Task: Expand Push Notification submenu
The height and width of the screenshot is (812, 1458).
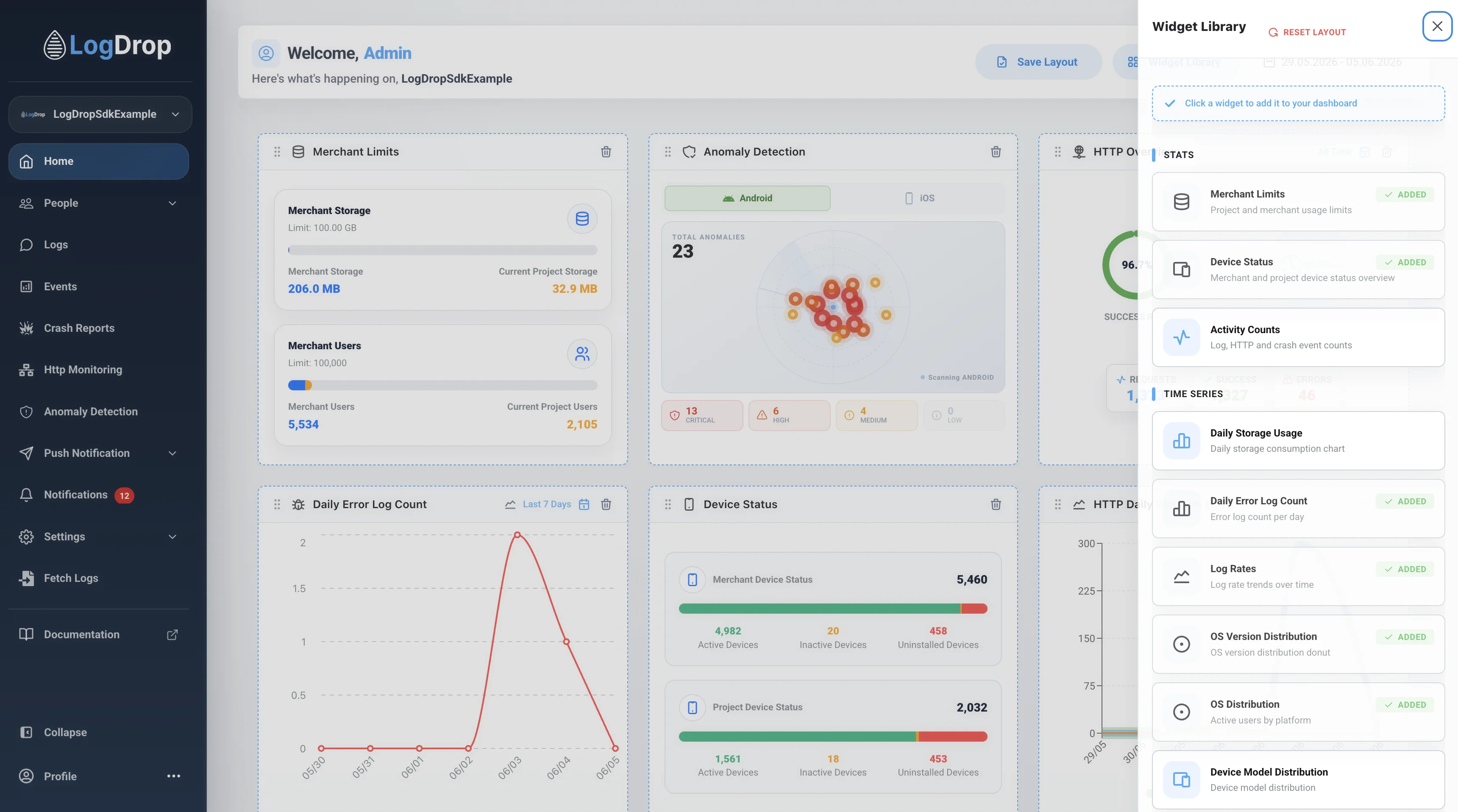Action: coord(98,453)
